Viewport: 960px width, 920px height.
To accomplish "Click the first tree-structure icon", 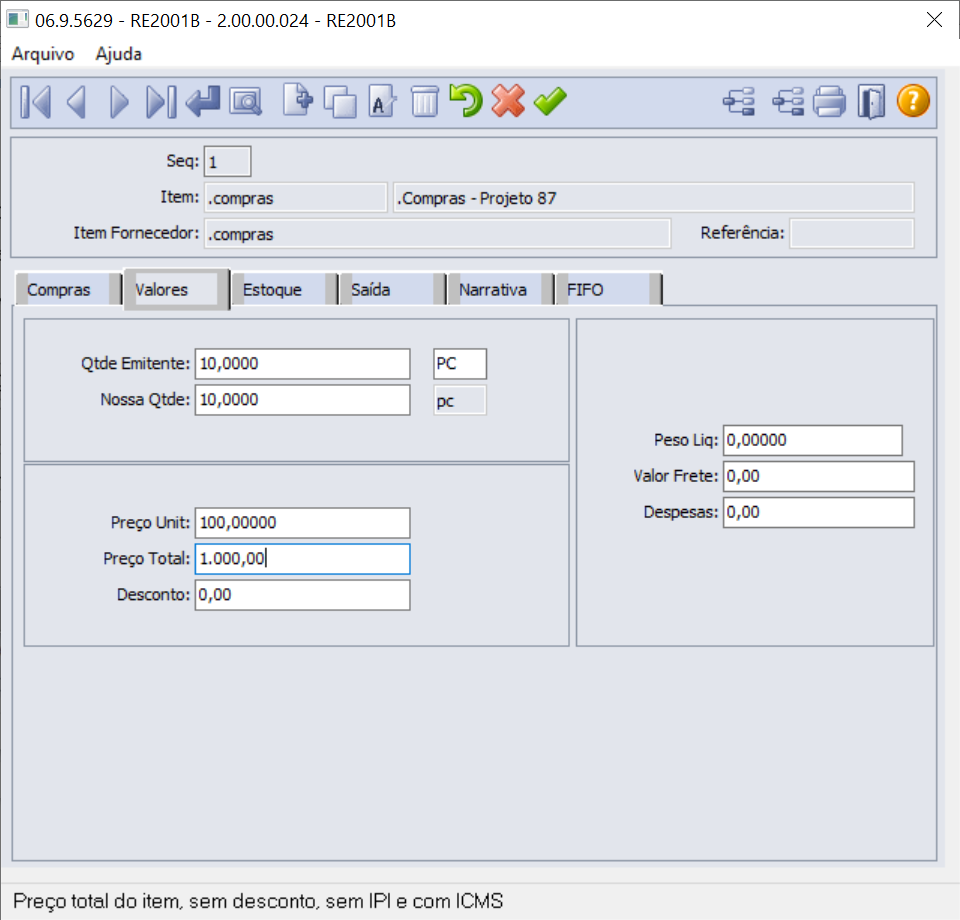I will point(739,102).
